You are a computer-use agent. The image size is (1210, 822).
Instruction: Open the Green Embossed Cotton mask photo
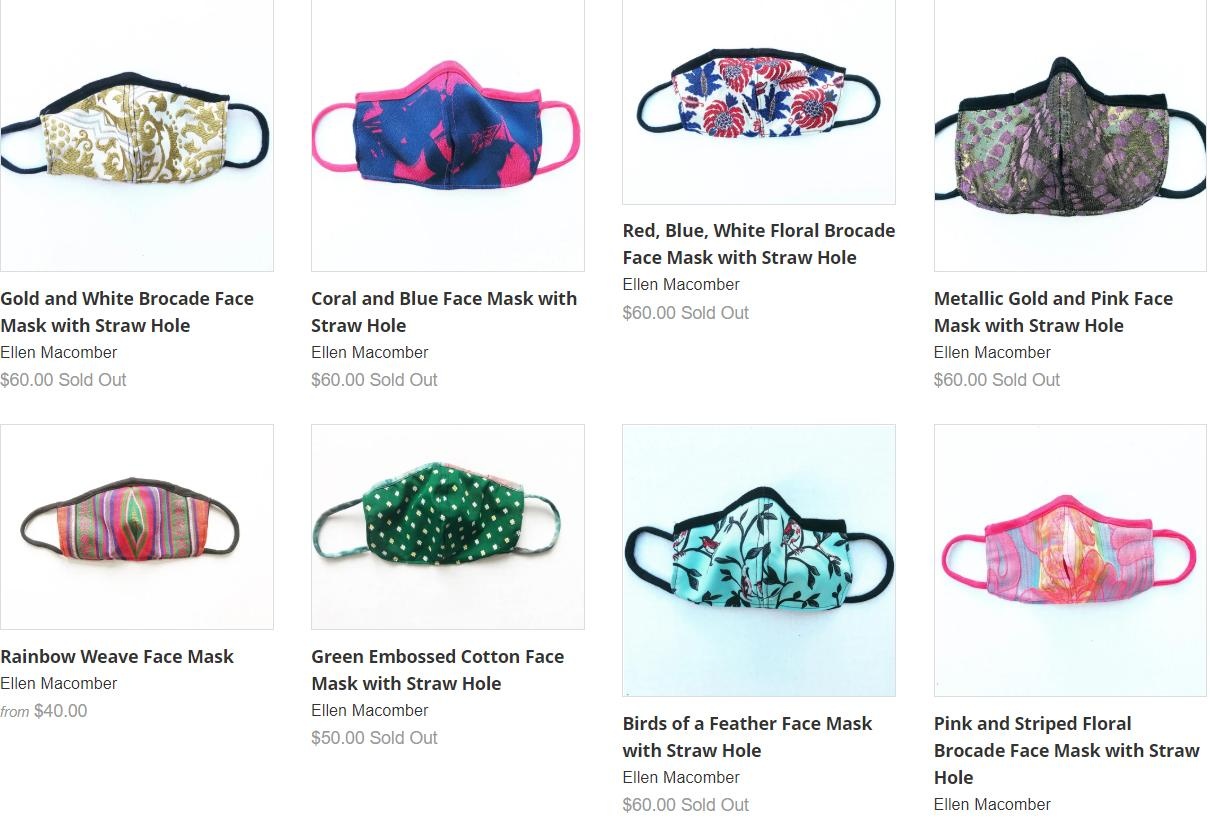coord(448,527)
